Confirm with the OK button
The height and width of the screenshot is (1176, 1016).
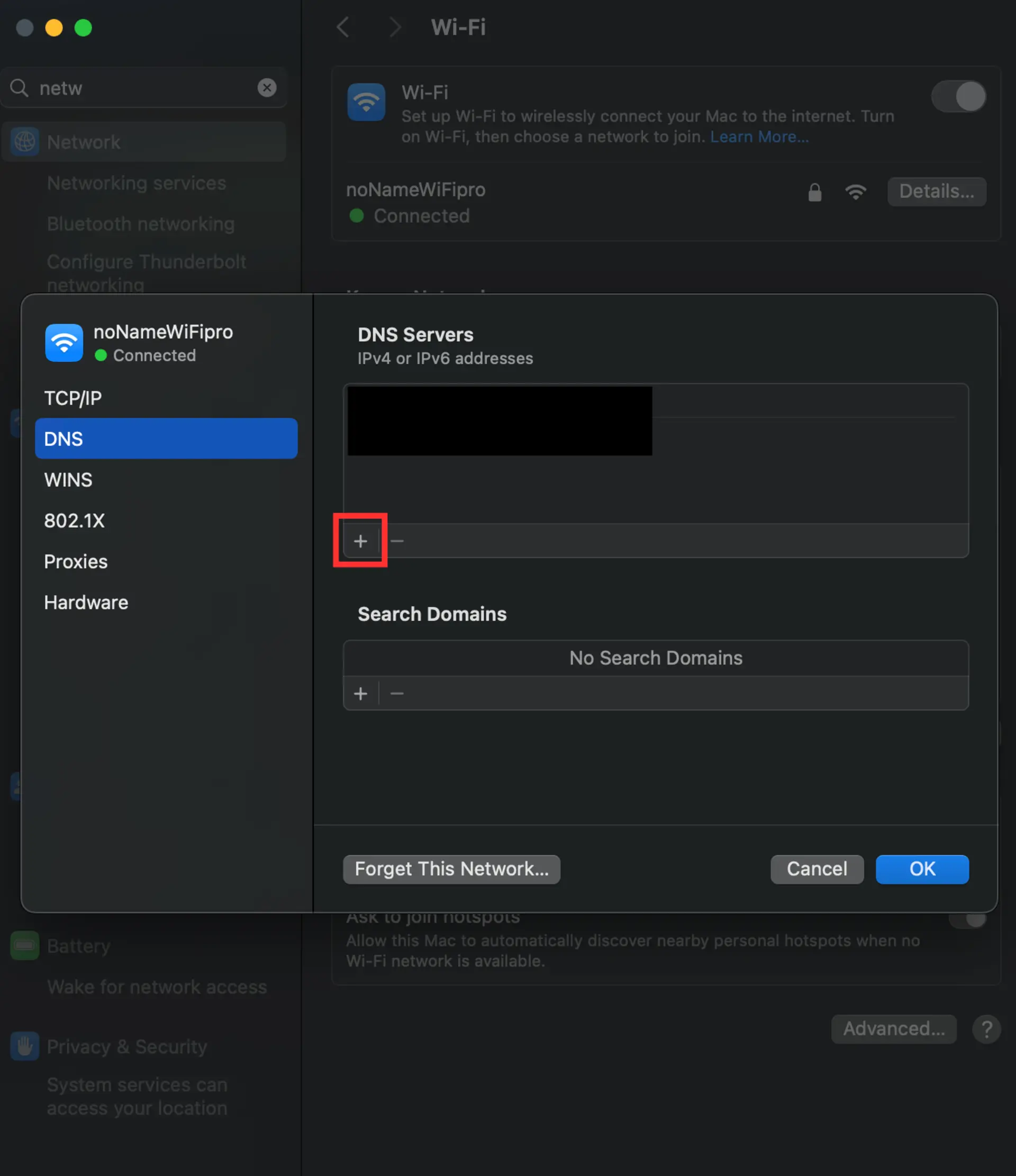pos(922,869)
